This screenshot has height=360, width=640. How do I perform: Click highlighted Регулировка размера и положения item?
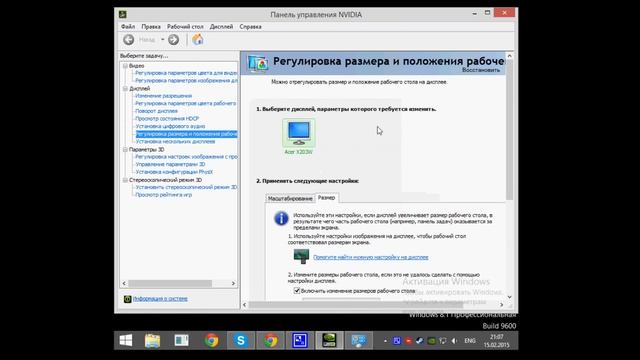point(186,134)
